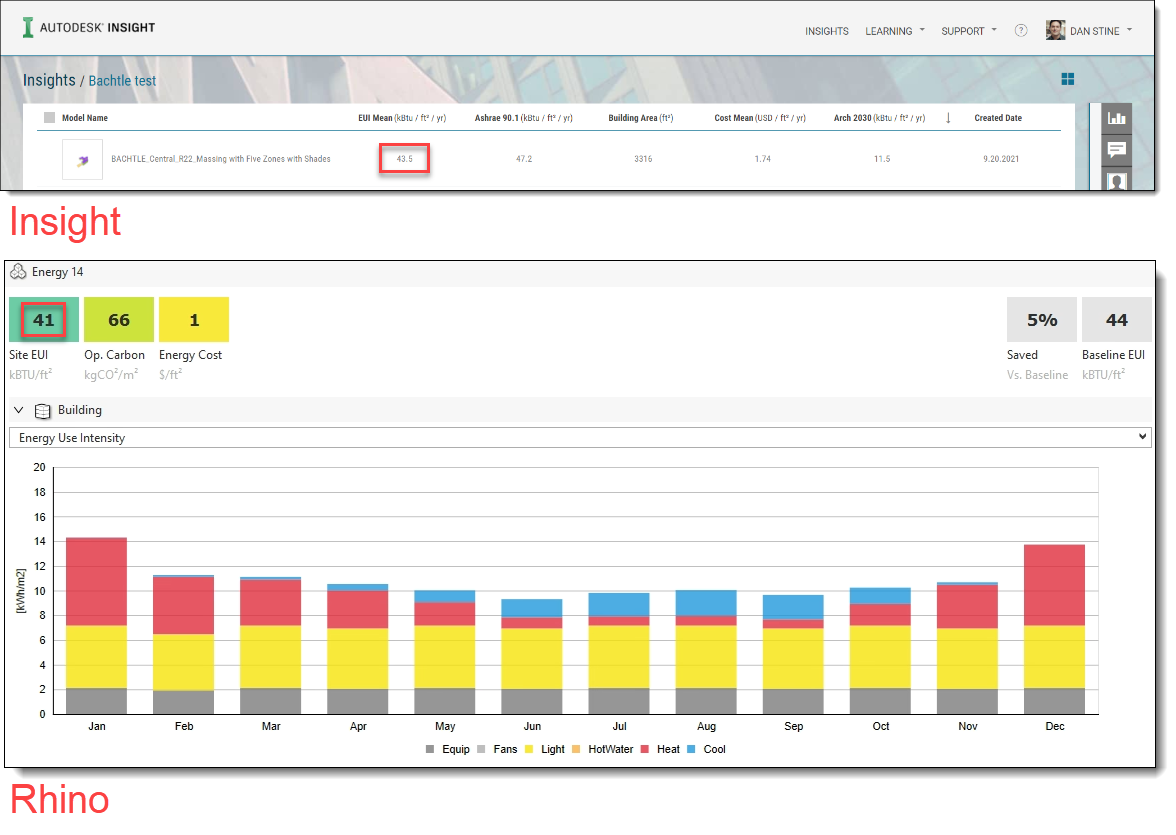1176x835 pixels.
Task: Toggle the Light legend entry
Action: (x=544, y=749)
